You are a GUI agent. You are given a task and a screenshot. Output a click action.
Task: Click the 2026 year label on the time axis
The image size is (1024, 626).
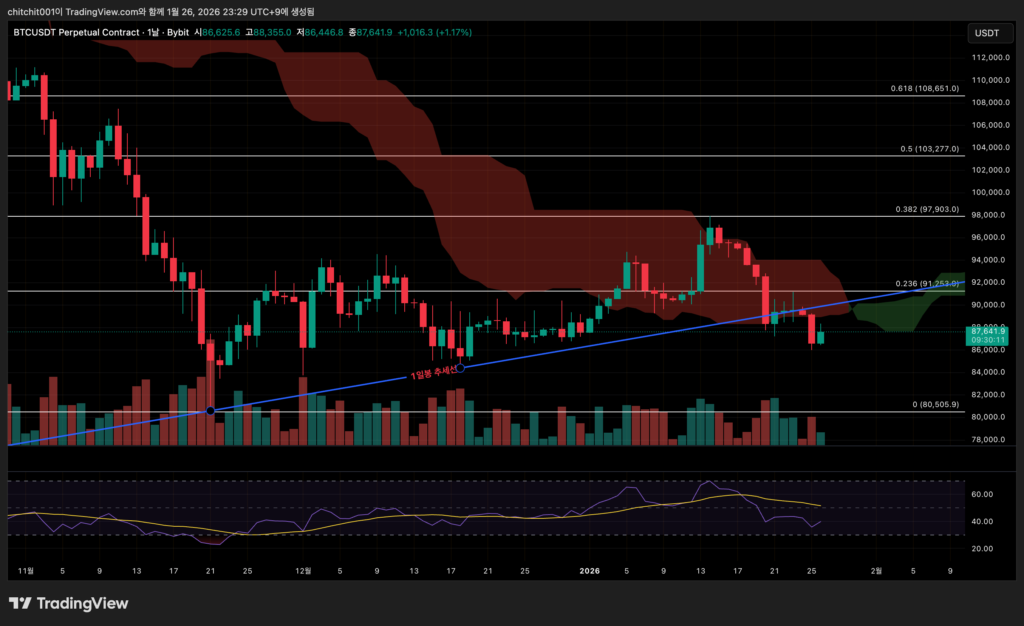click(x=590, y=571)
